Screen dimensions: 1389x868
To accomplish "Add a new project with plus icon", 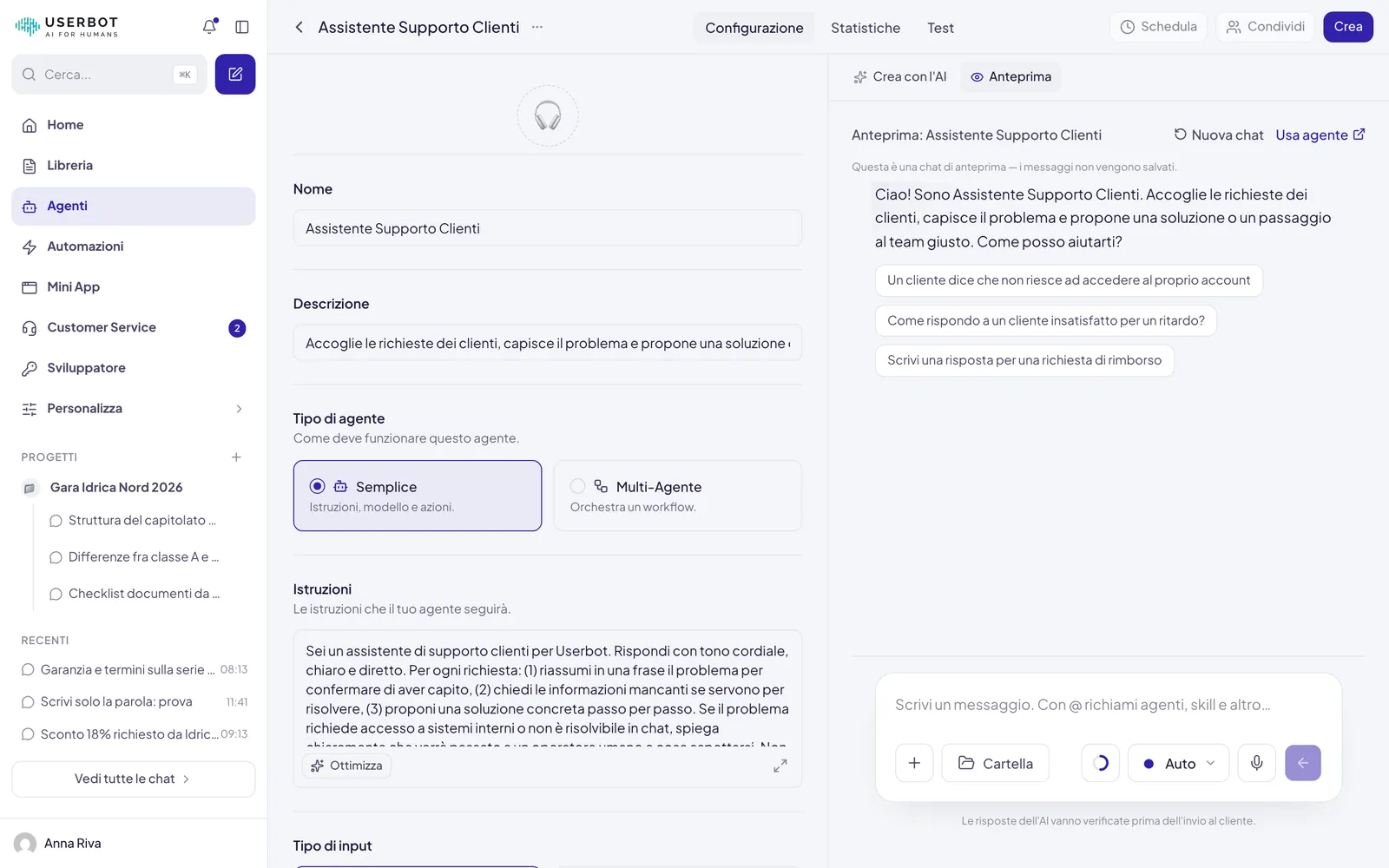I will tap(236, 457).
